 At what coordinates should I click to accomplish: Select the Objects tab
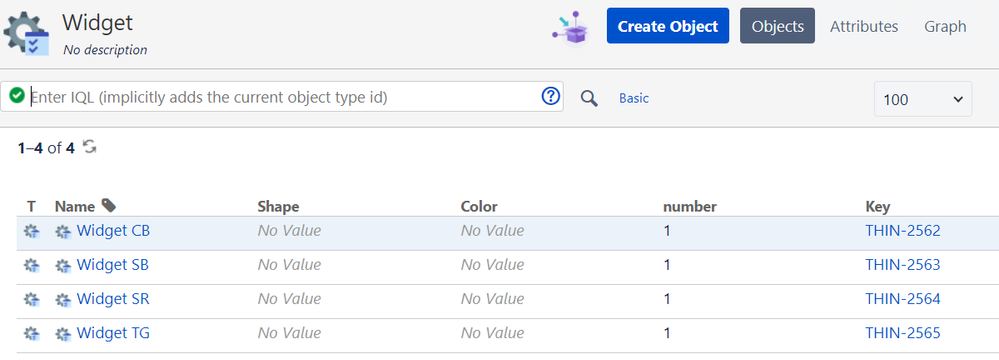pyautogui.click(x=777, y=26)
